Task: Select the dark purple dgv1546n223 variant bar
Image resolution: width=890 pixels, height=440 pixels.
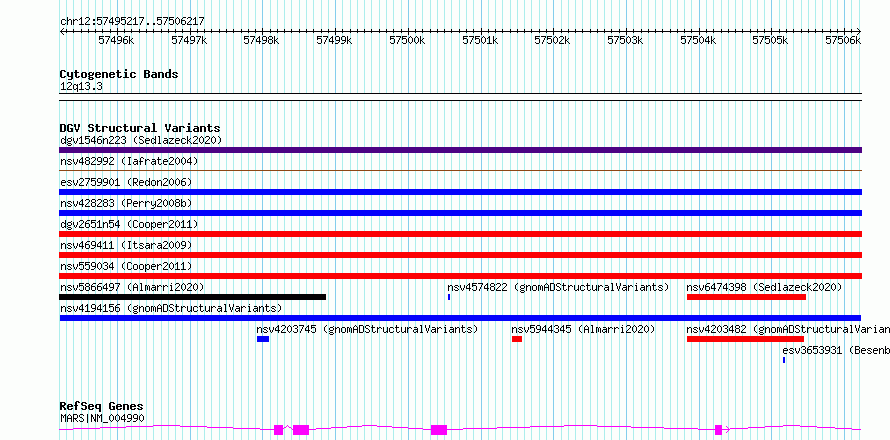Action: (x=460, y=150)
